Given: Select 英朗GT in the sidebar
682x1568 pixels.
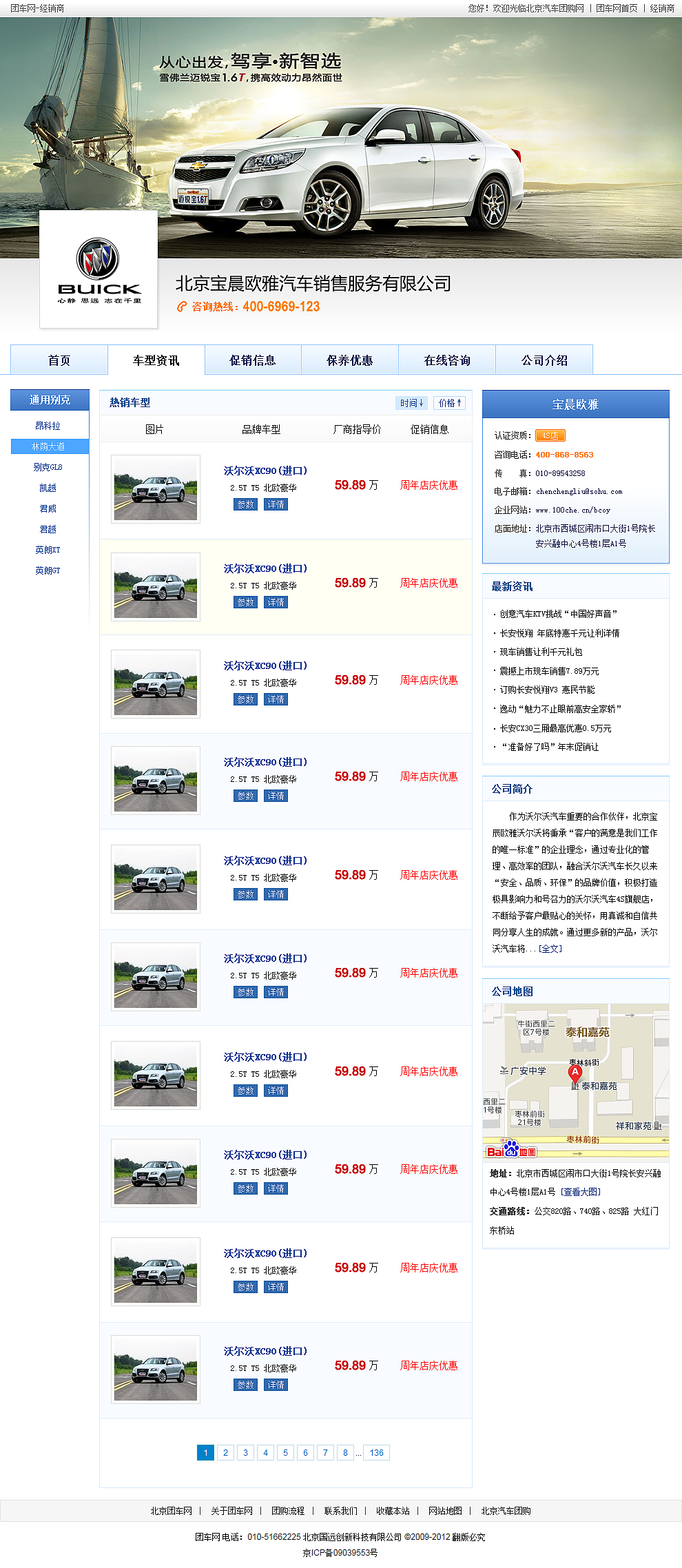Looking at the screenshot, I should point(48,570).
